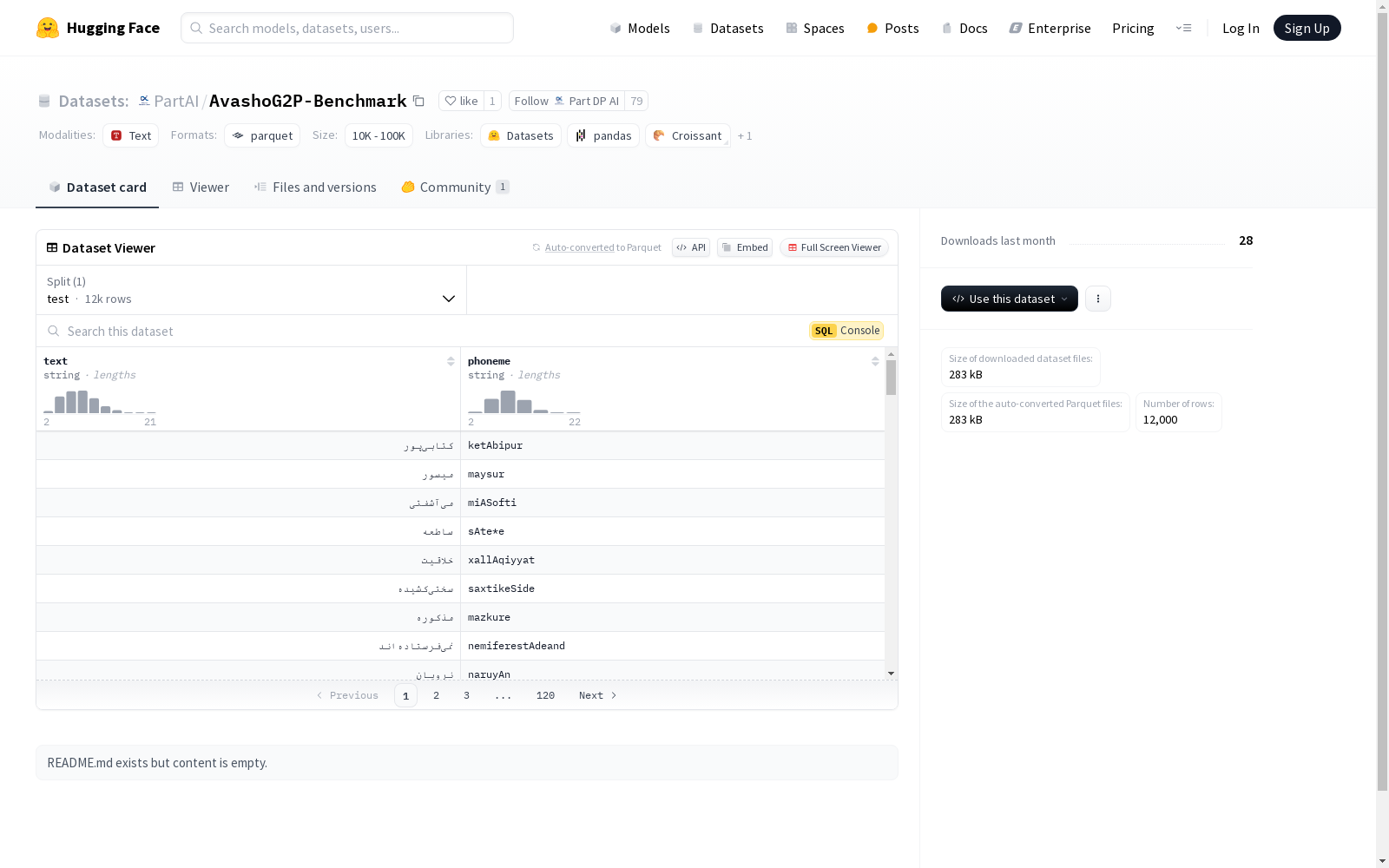
Task: Click the heart like button
Action: point(461,101)
